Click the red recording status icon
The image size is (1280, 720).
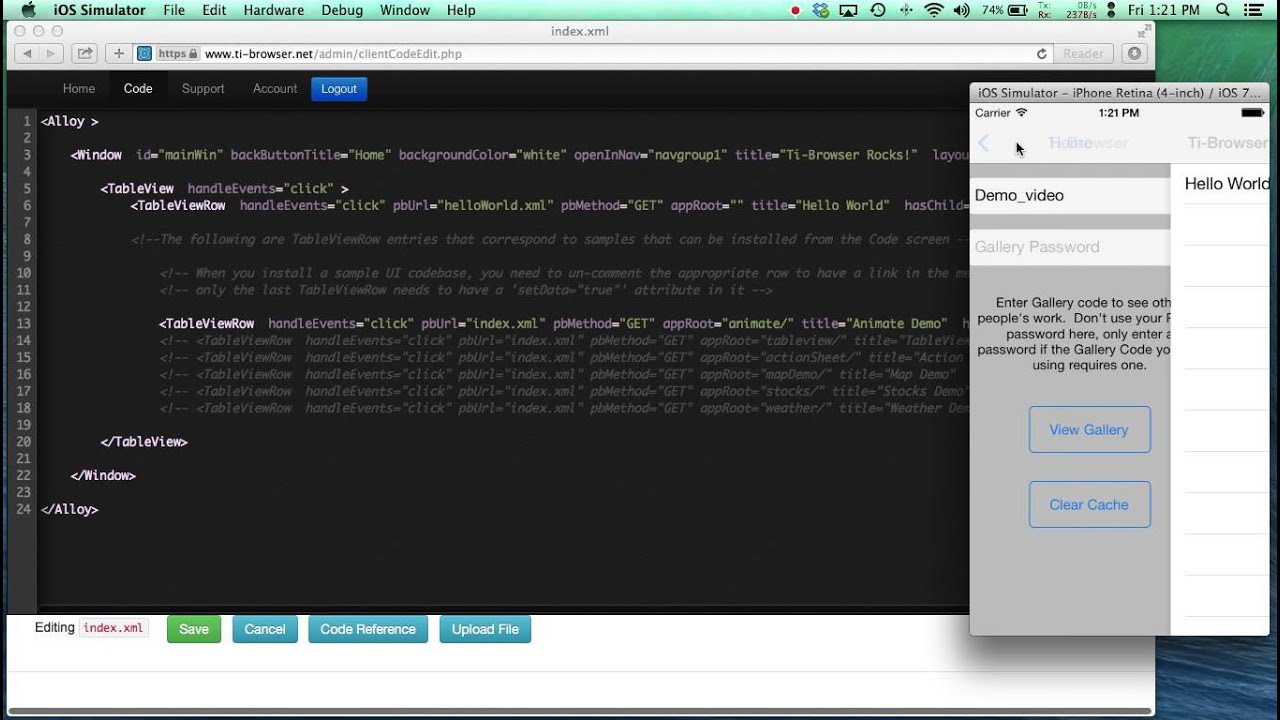pyautogui.click(x=795, y=10)
